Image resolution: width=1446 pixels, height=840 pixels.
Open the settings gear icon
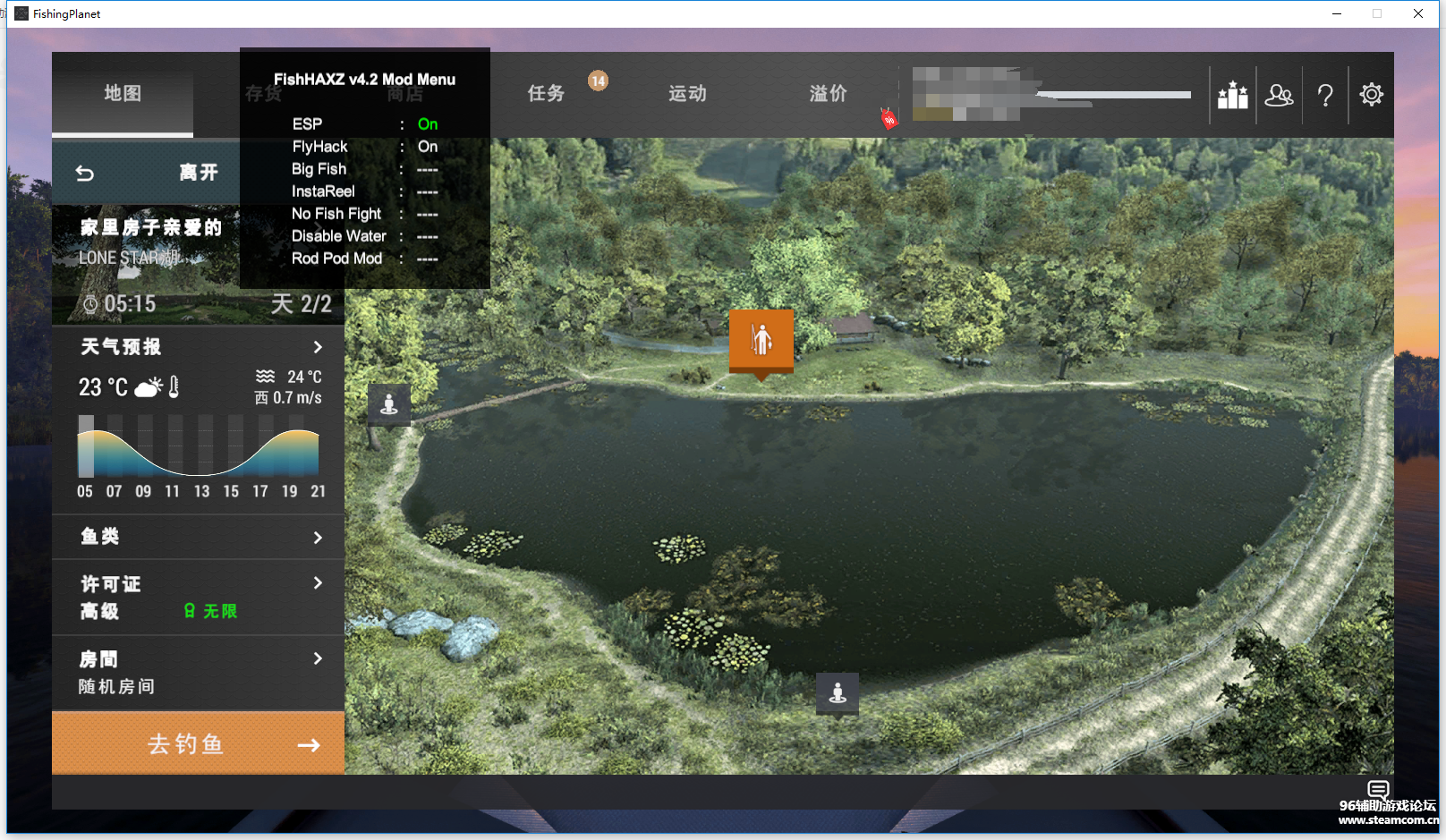coord(1371,94)
